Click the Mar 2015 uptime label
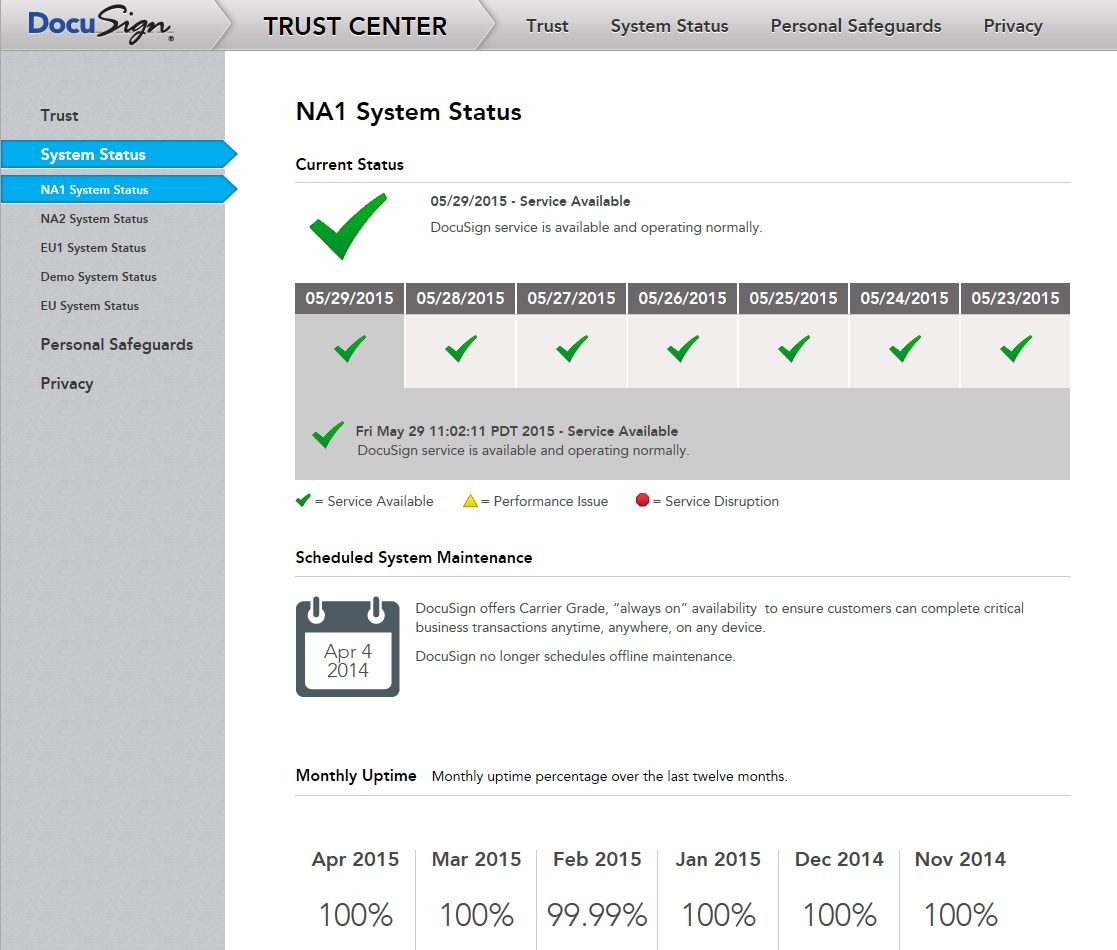This screenshot has height=950, width=1117. click(x=477, y=860)
